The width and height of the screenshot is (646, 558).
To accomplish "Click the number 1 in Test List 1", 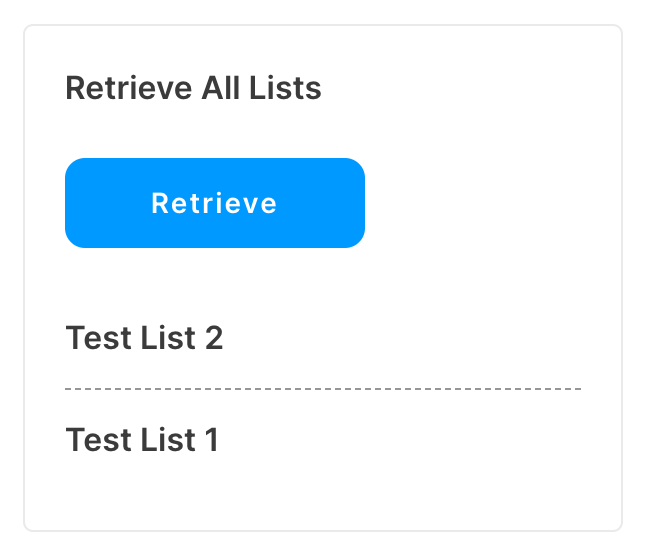I will (212, 439).
